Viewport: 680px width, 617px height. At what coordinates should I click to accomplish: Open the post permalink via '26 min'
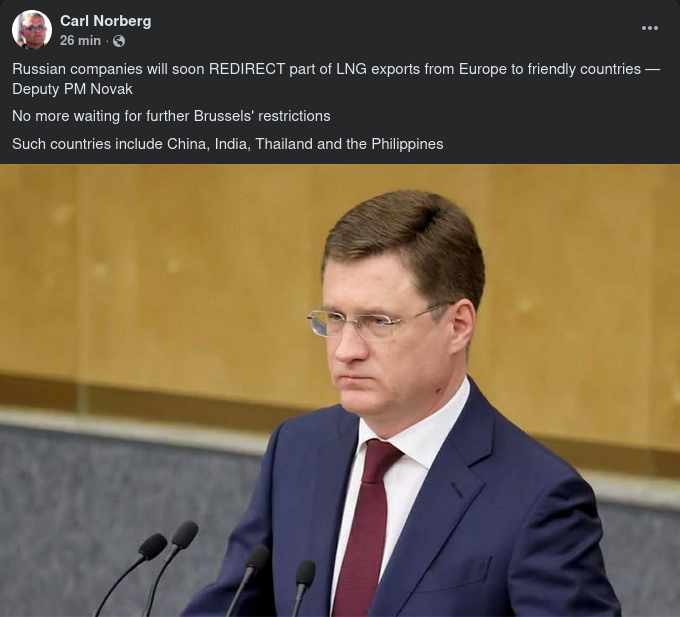click(80, 41)
